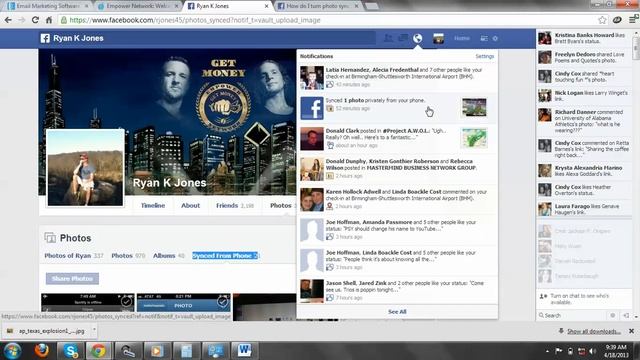Open Jason Shell status likes notification
This screenshot has width=640, height=360.
(397, 291)
